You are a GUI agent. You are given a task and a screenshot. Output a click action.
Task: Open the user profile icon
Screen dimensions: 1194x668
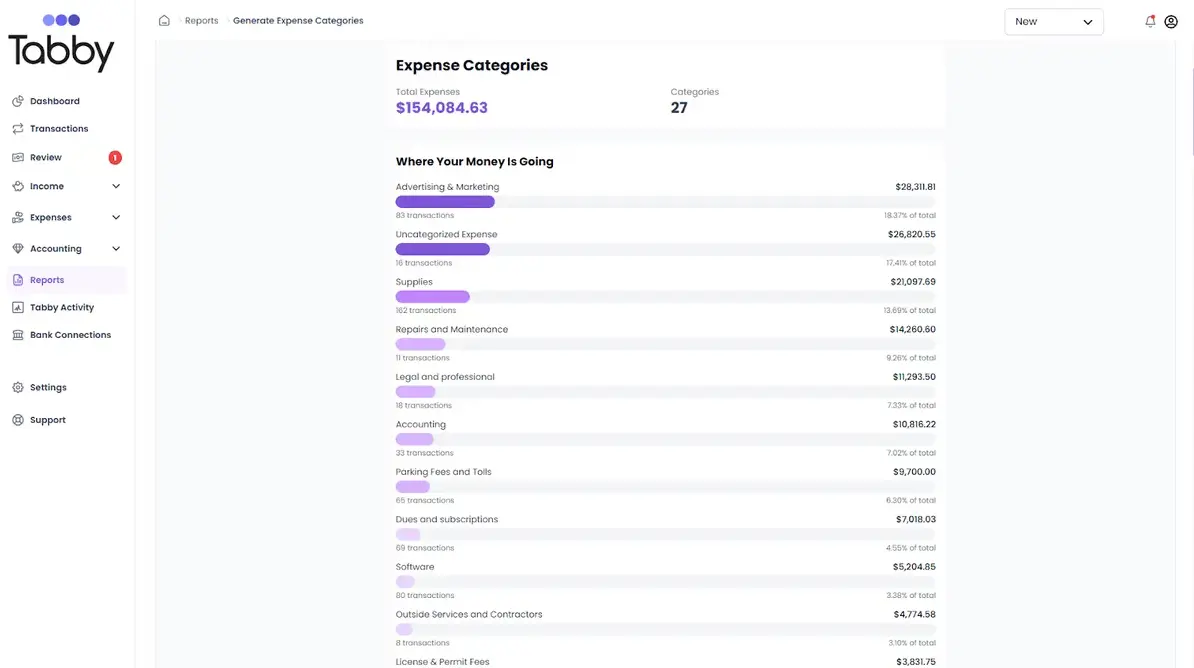click(x=1171, y=21)
